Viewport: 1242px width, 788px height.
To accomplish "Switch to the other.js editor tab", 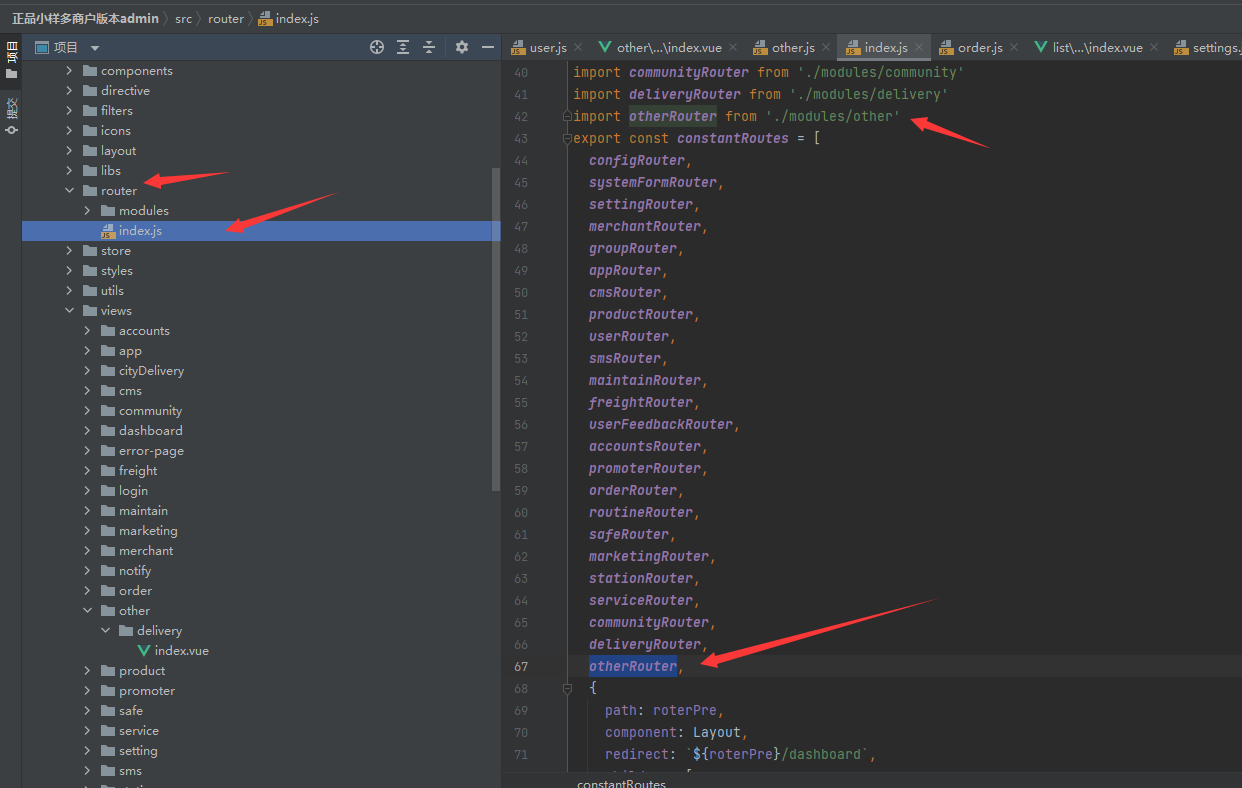I will 784,47.
